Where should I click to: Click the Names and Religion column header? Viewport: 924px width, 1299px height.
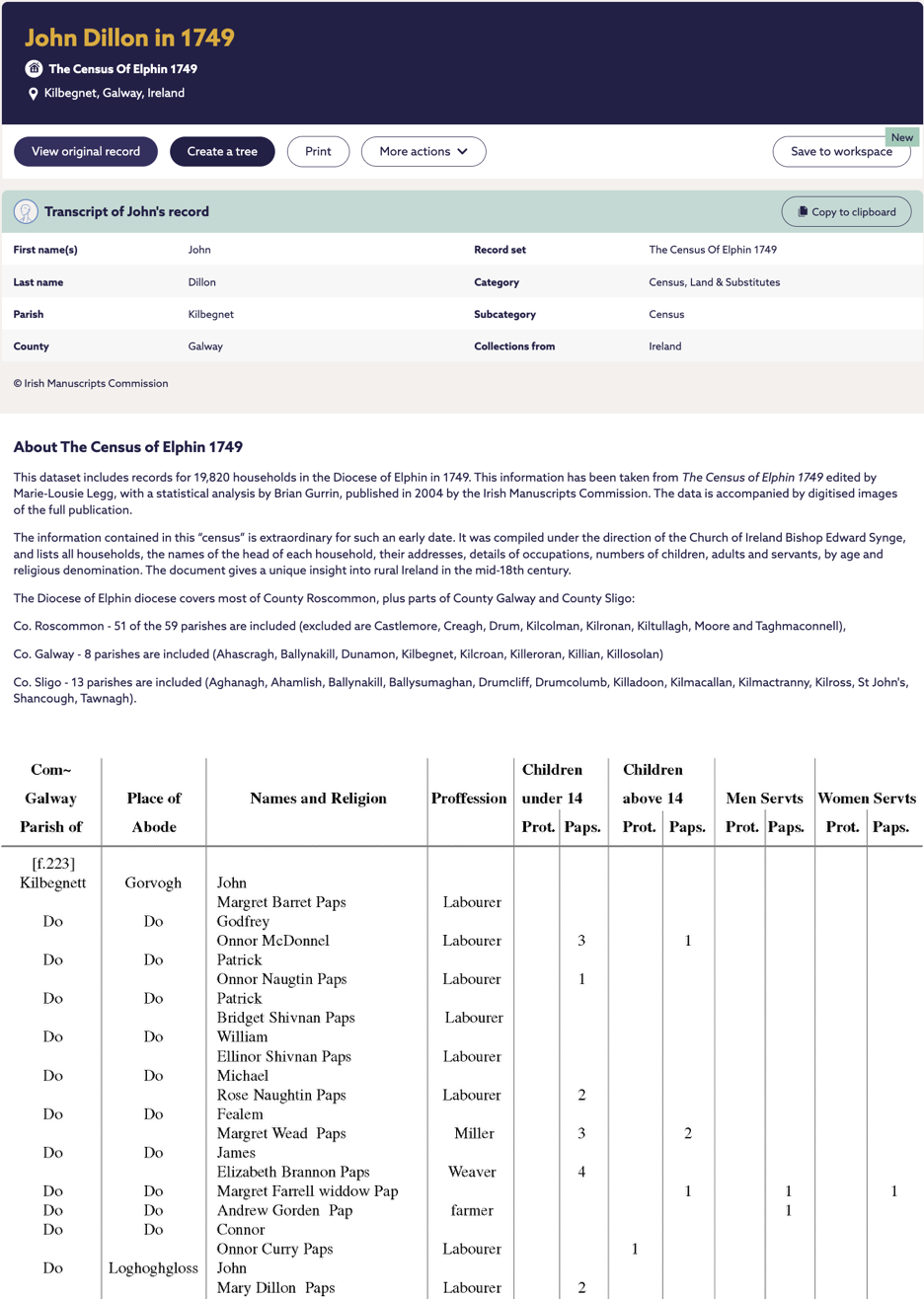(x=318, y=799)
